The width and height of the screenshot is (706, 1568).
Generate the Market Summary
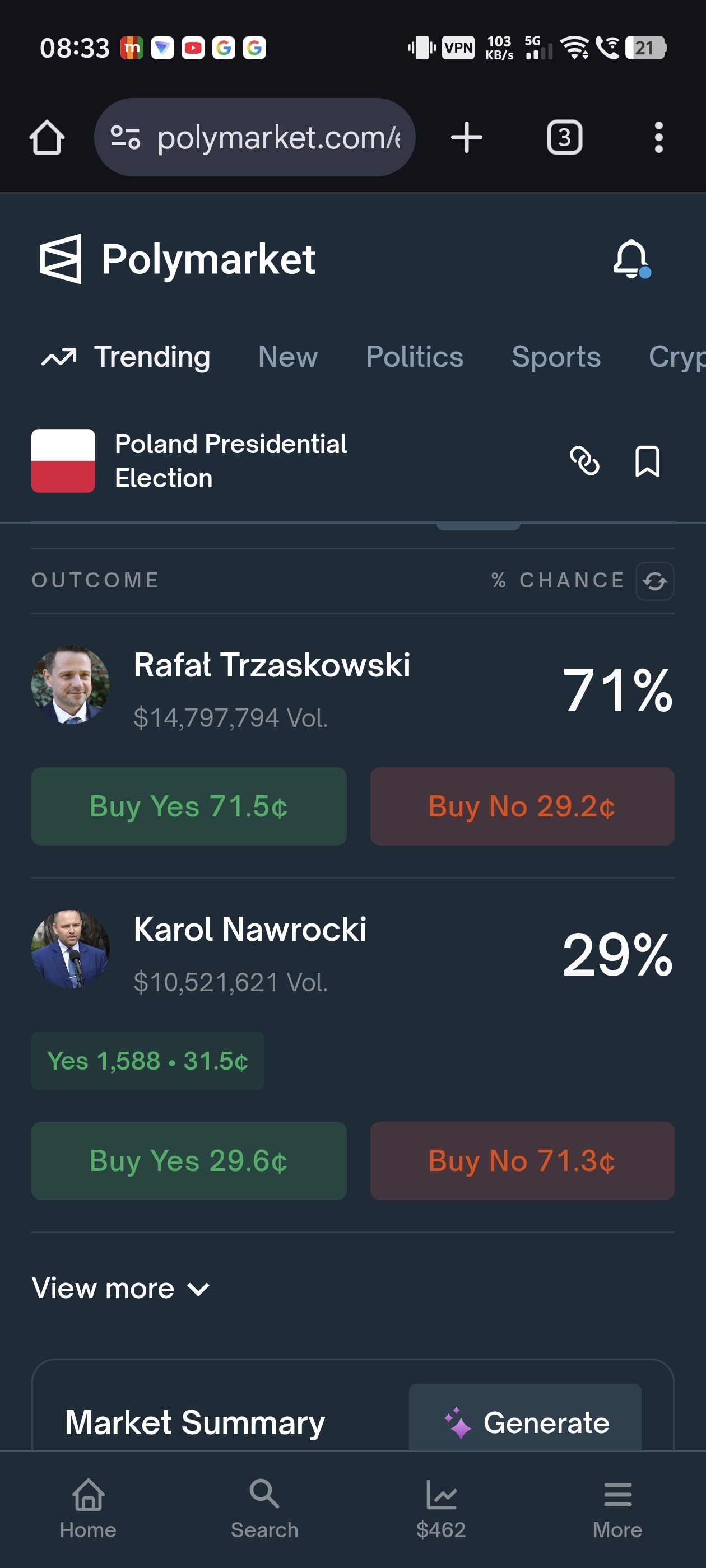pos(525,1422)
